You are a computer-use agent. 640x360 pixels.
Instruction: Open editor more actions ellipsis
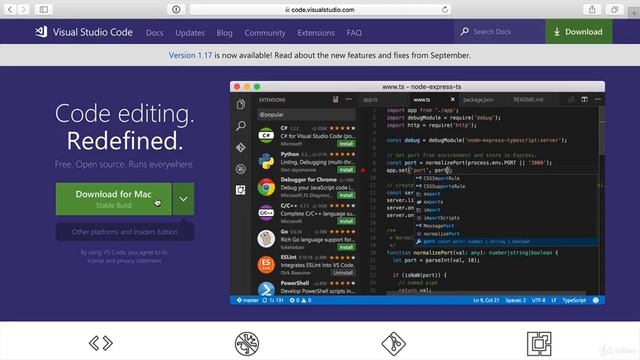[598, 99]
